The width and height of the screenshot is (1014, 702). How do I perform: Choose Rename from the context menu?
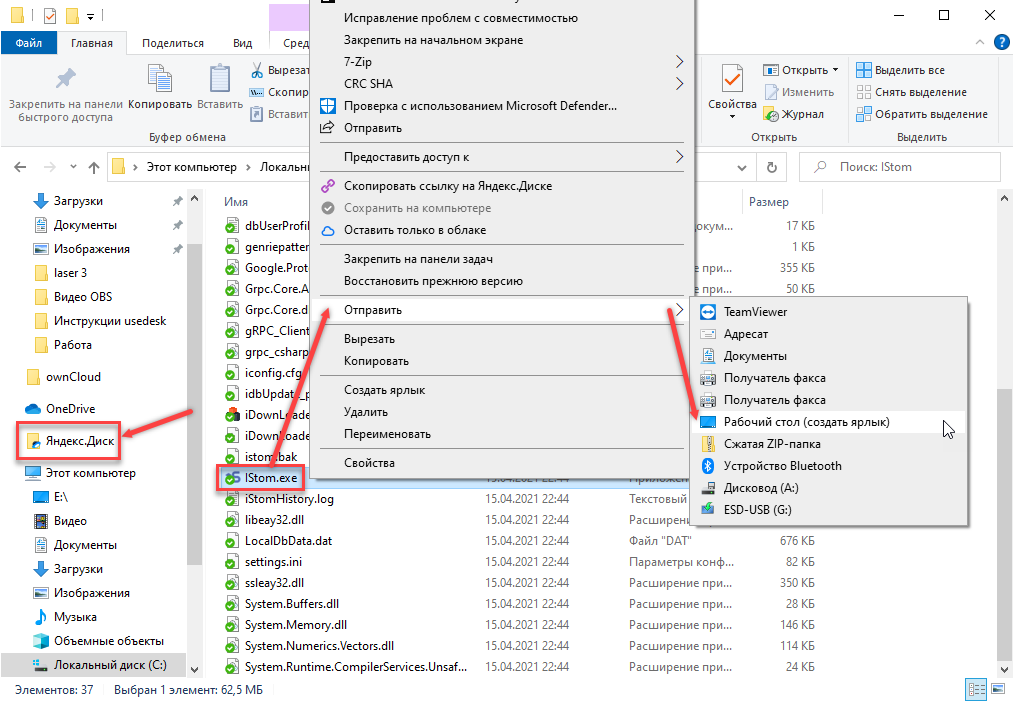click(387, 434)
